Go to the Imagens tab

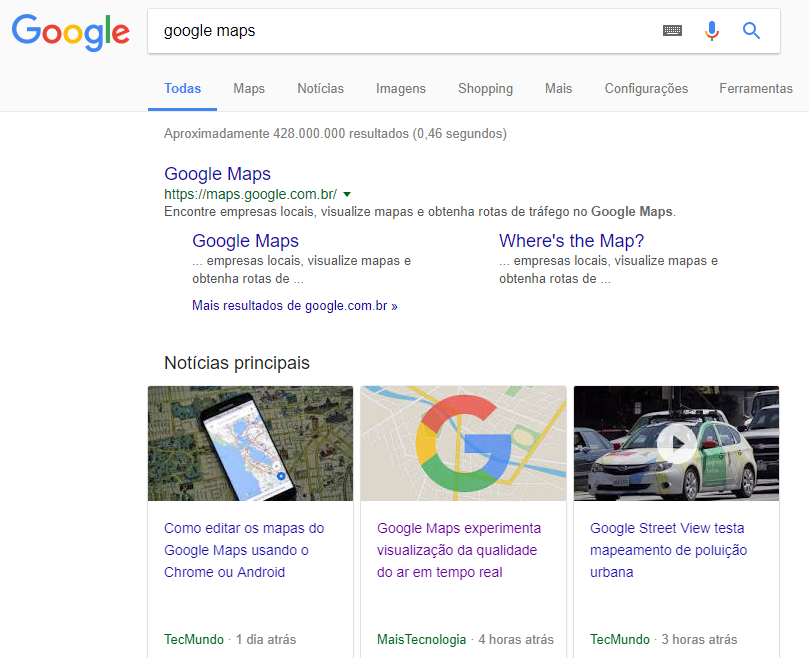coord(401,88)
